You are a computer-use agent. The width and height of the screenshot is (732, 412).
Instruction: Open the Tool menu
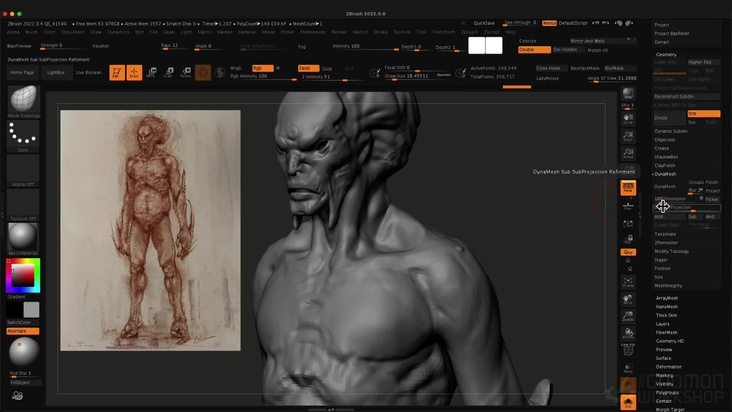pos(421,32)
